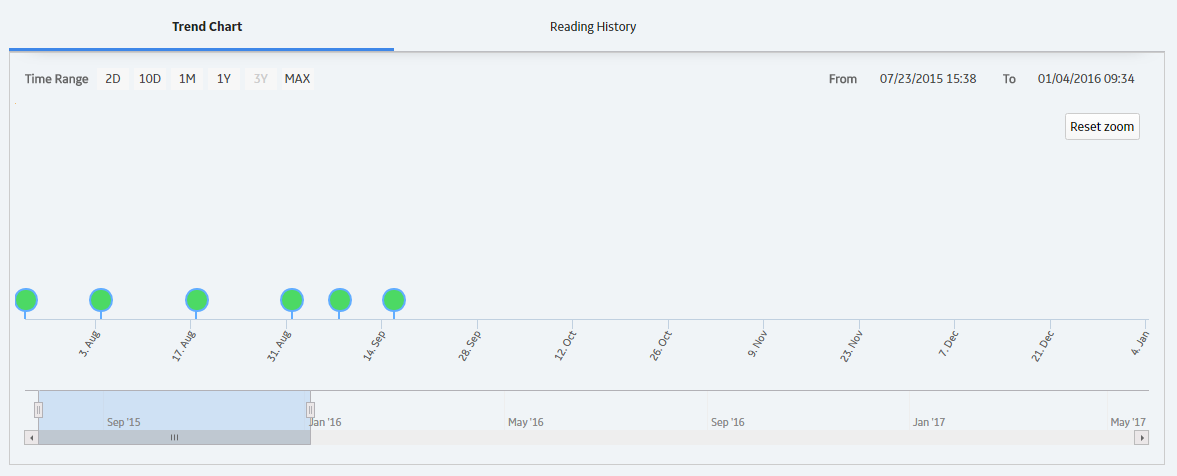Pick the 1Y time range
This screenshot has height=476, width=1177.
coord(224,79)
